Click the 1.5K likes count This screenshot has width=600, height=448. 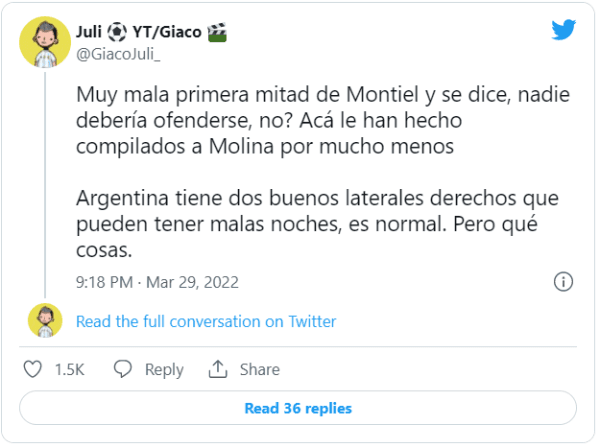point(69,370)
